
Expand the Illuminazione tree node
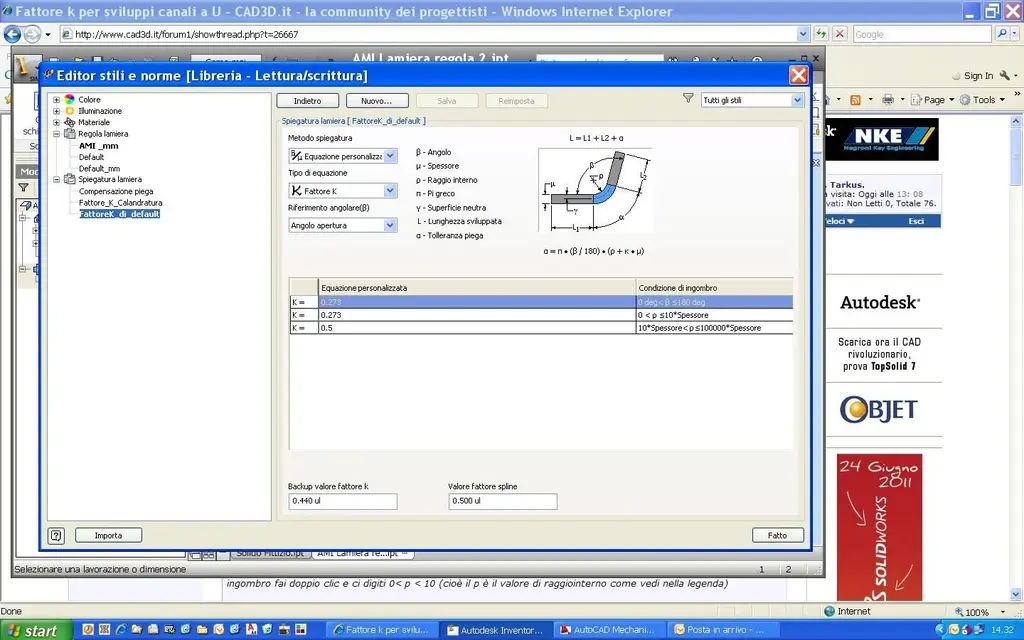tap(56, 111)
